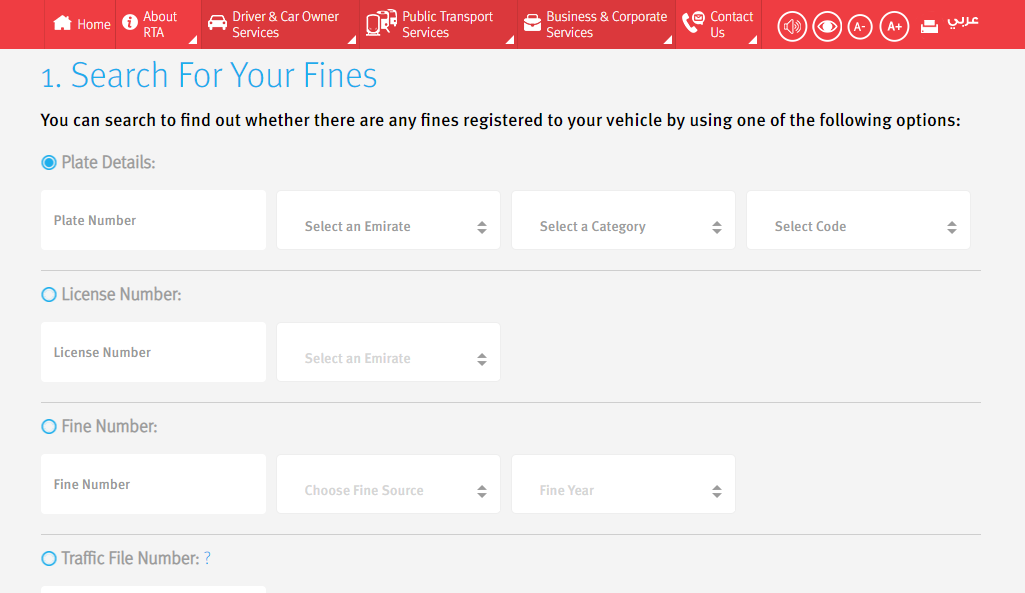Viewport: 1025px width, 593px height.
Task: Click inside the Plate Number field
Action: pos(153,220)
